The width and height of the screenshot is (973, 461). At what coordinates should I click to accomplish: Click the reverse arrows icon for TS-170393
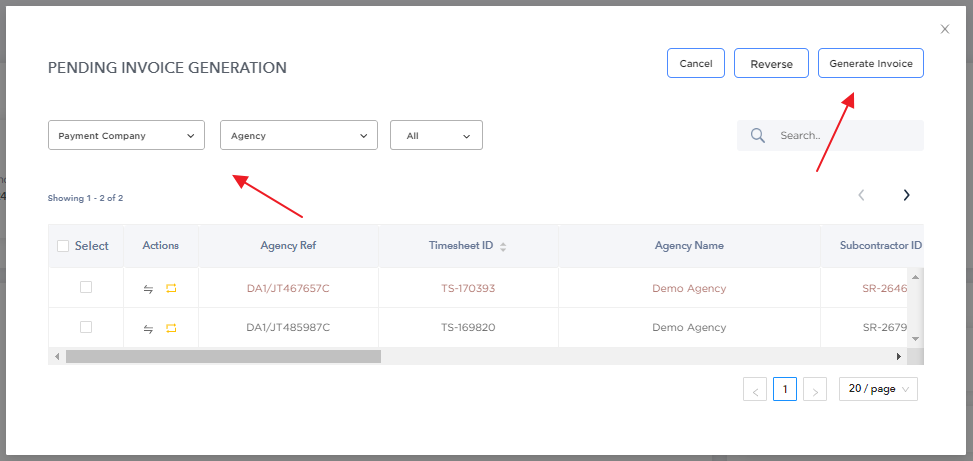(148, 289)
